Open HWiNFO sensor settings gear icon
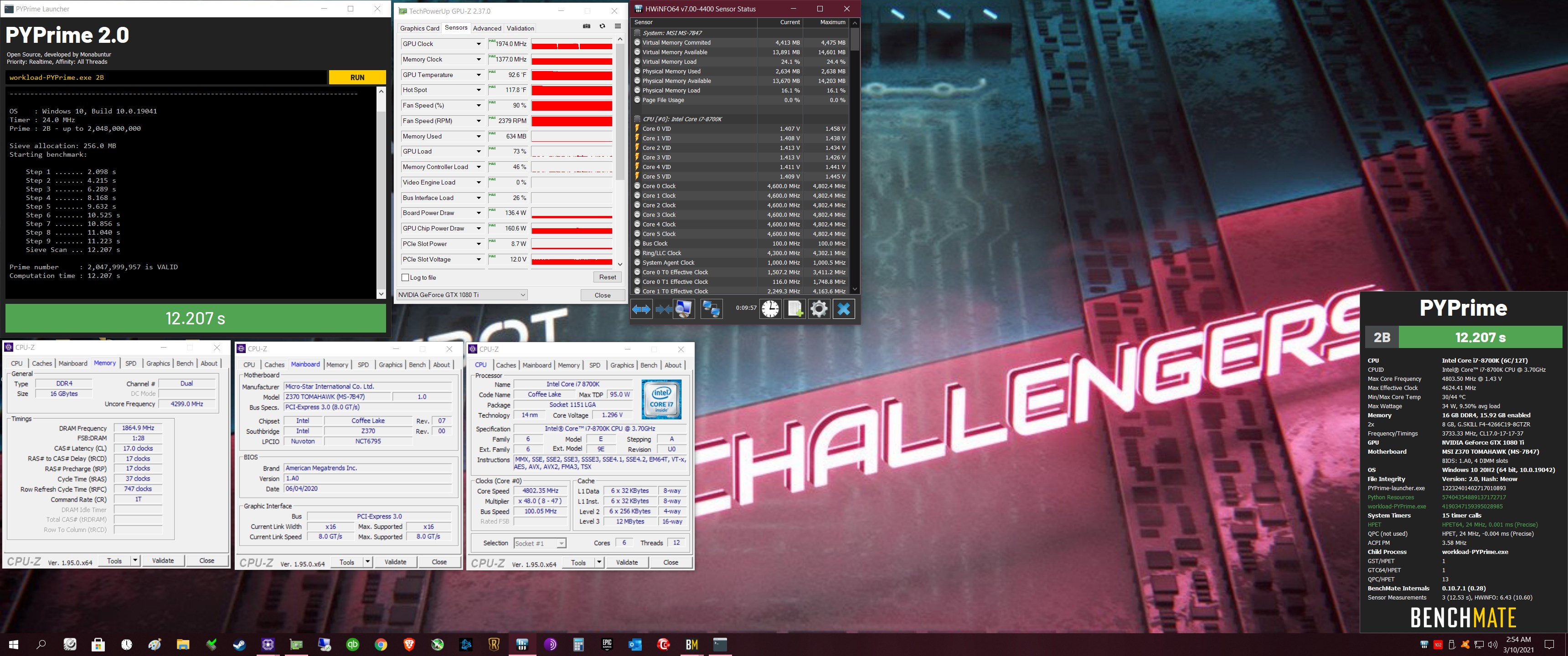Viewport: 1568px width, 656px height. [819, 309]
